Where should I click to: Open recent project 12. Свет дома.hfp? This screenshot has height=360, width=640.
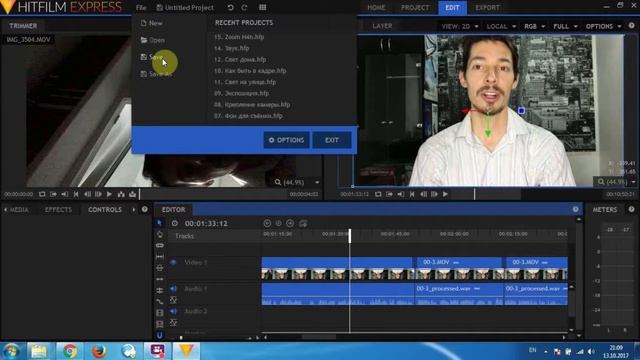(240, 59)
